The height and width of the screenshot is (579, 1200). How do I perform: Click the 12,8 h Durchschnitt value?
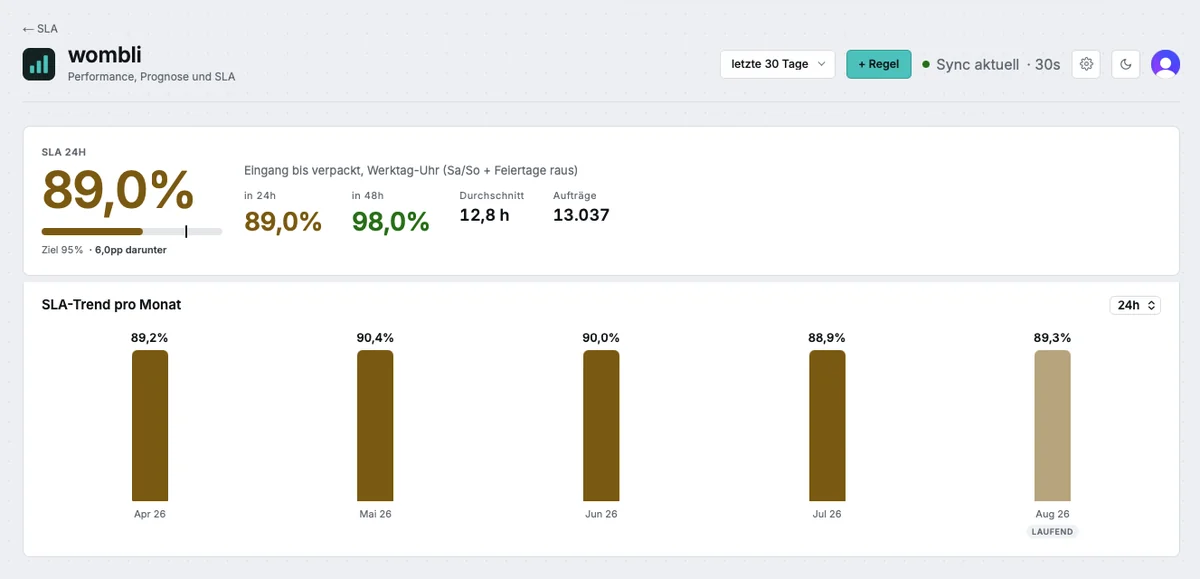point(484,214)
